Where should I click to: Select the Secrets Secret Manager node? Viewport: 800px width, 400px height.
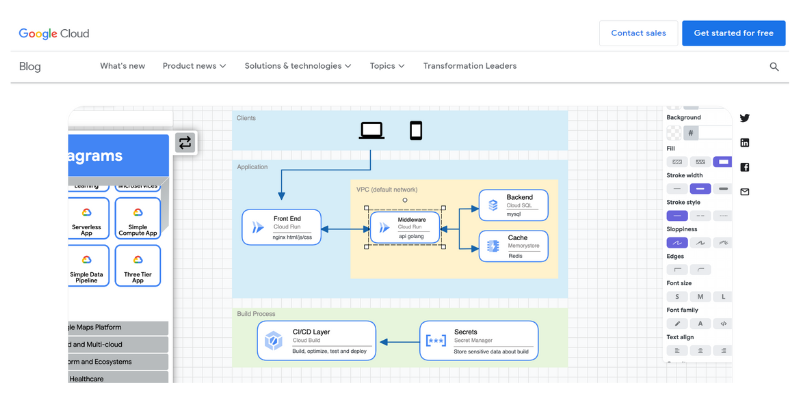tap(479, 340)
